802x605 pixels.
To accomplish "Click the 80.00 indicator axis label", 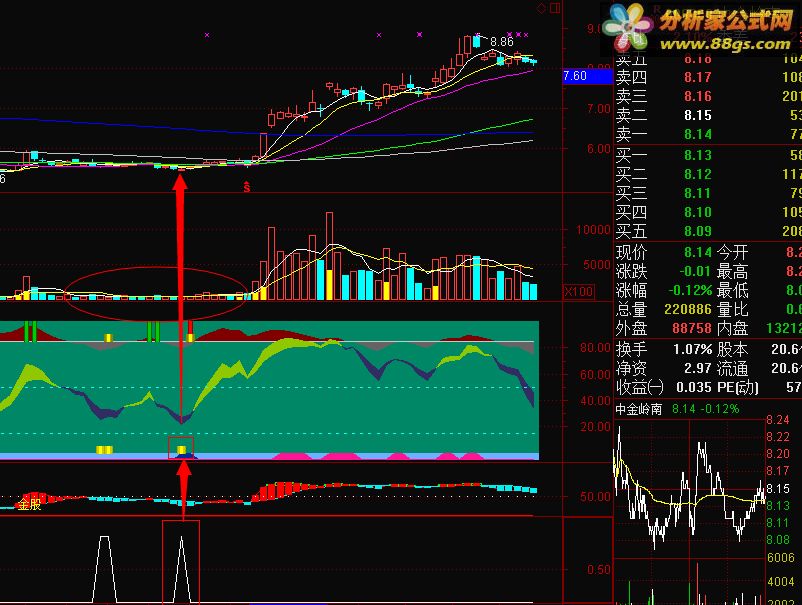I will 595,348.
